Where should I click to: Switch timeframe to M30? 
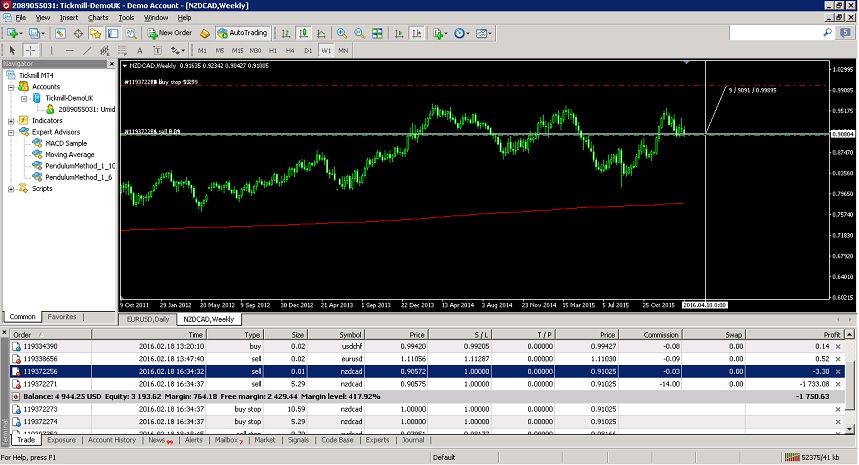(x=255, y=50)
